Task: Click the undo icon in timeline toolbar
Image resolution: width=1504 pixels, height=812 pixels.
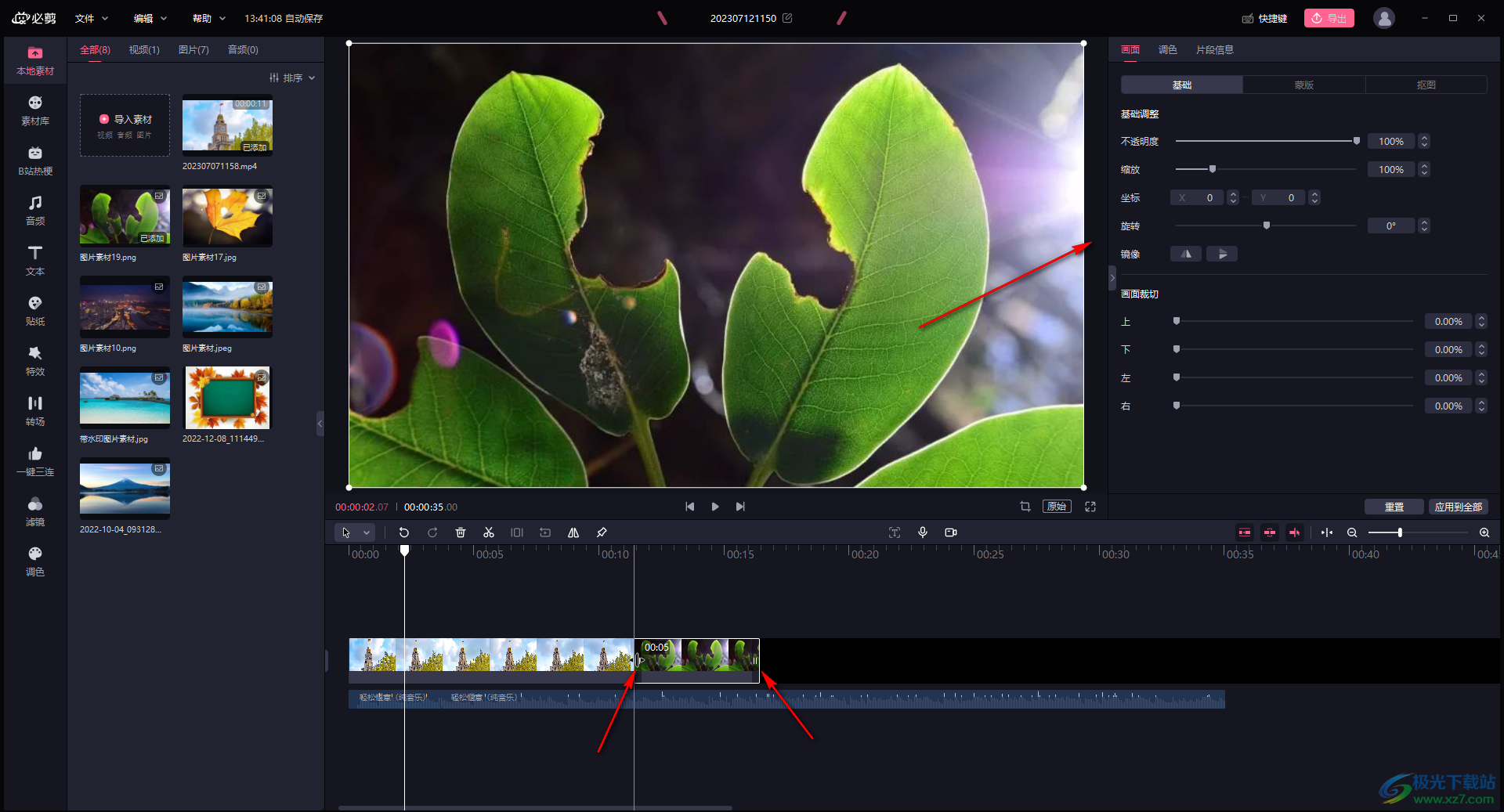Action: point(404,532)
